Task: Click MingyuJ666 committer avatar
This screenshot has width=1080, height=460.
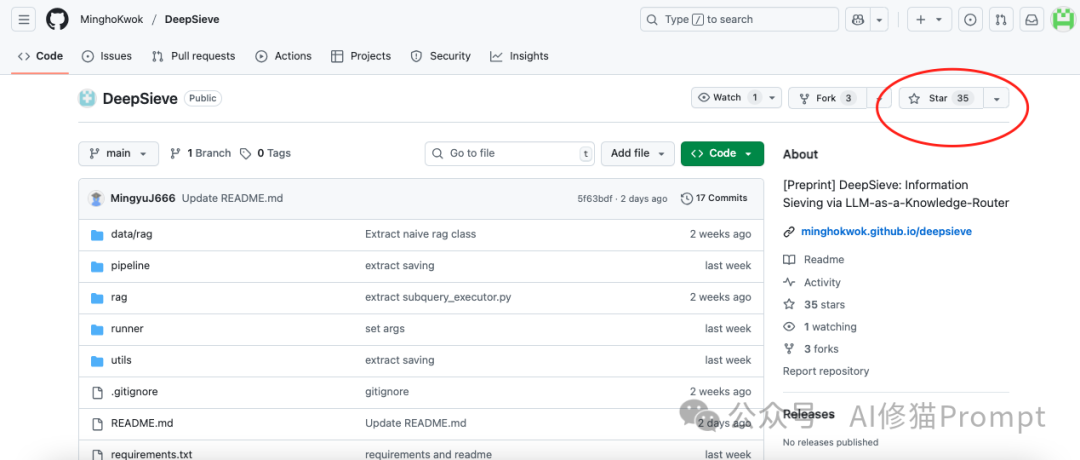Action: click(96, 198)
